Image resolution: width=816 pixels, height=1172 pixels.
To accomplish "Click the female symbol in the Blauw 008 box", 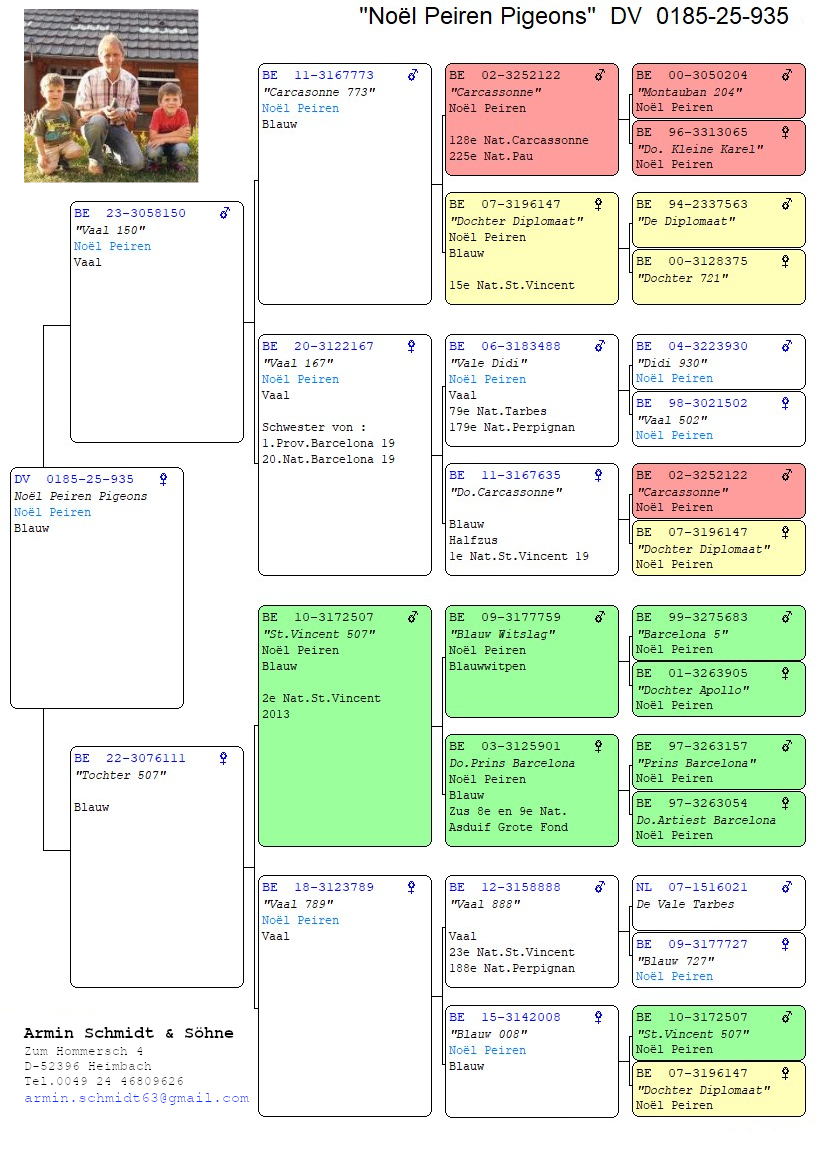I will 599,1017.
